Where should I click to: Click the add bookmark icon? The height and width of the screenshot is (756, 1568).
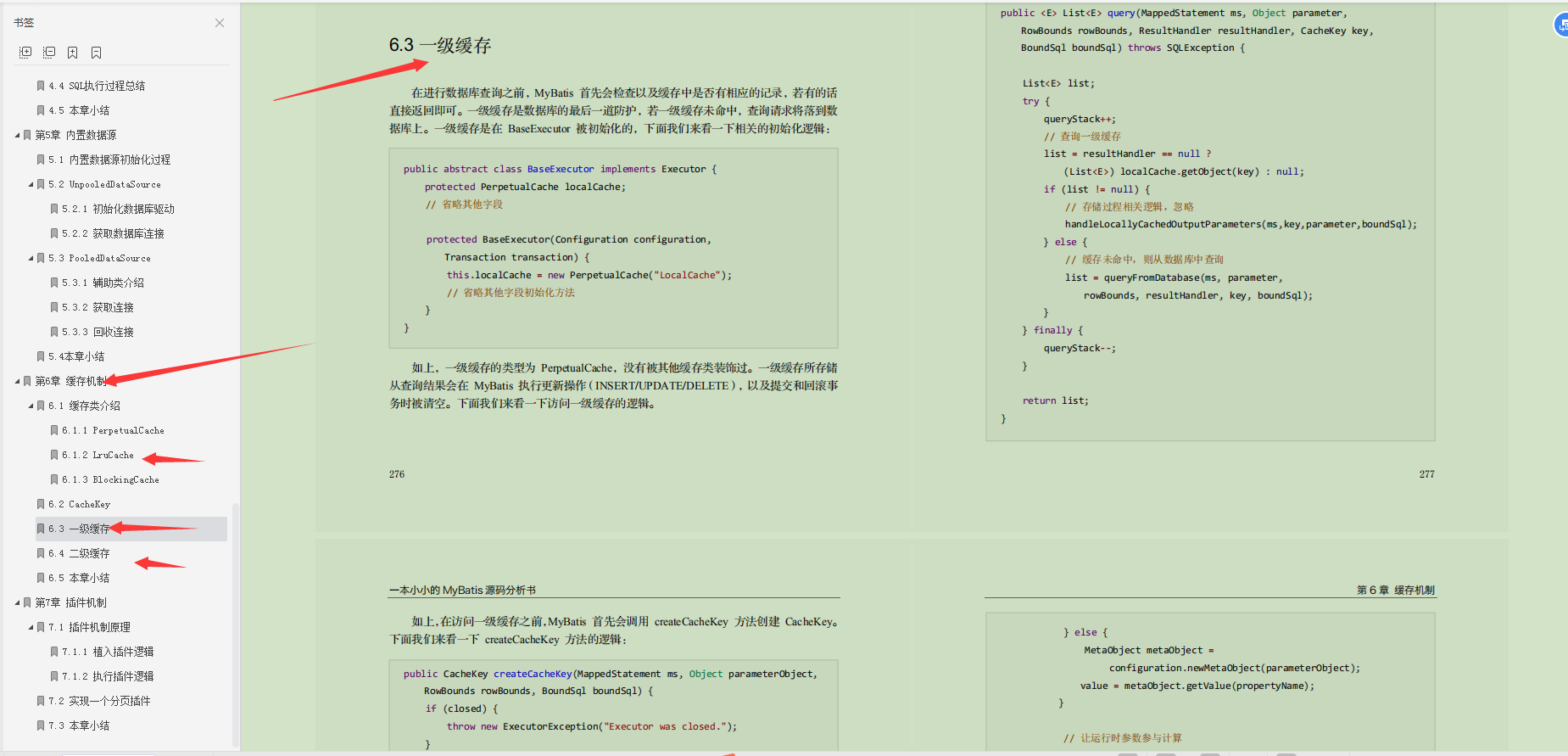(x=73, y=53)
